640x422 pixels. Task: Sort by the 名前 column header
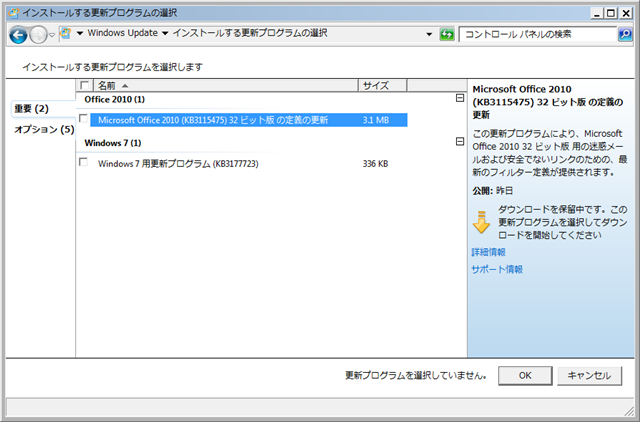coord(226,85)
